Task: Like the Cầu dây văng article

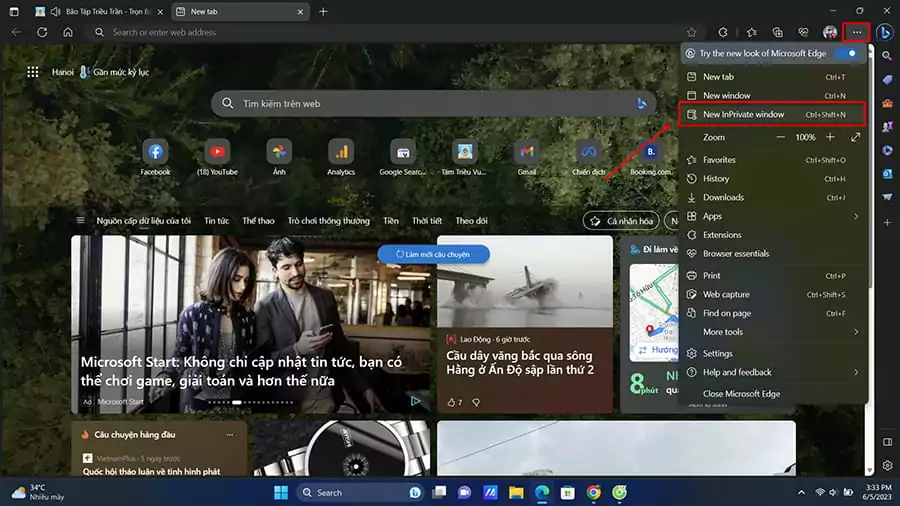Action: 451,402
